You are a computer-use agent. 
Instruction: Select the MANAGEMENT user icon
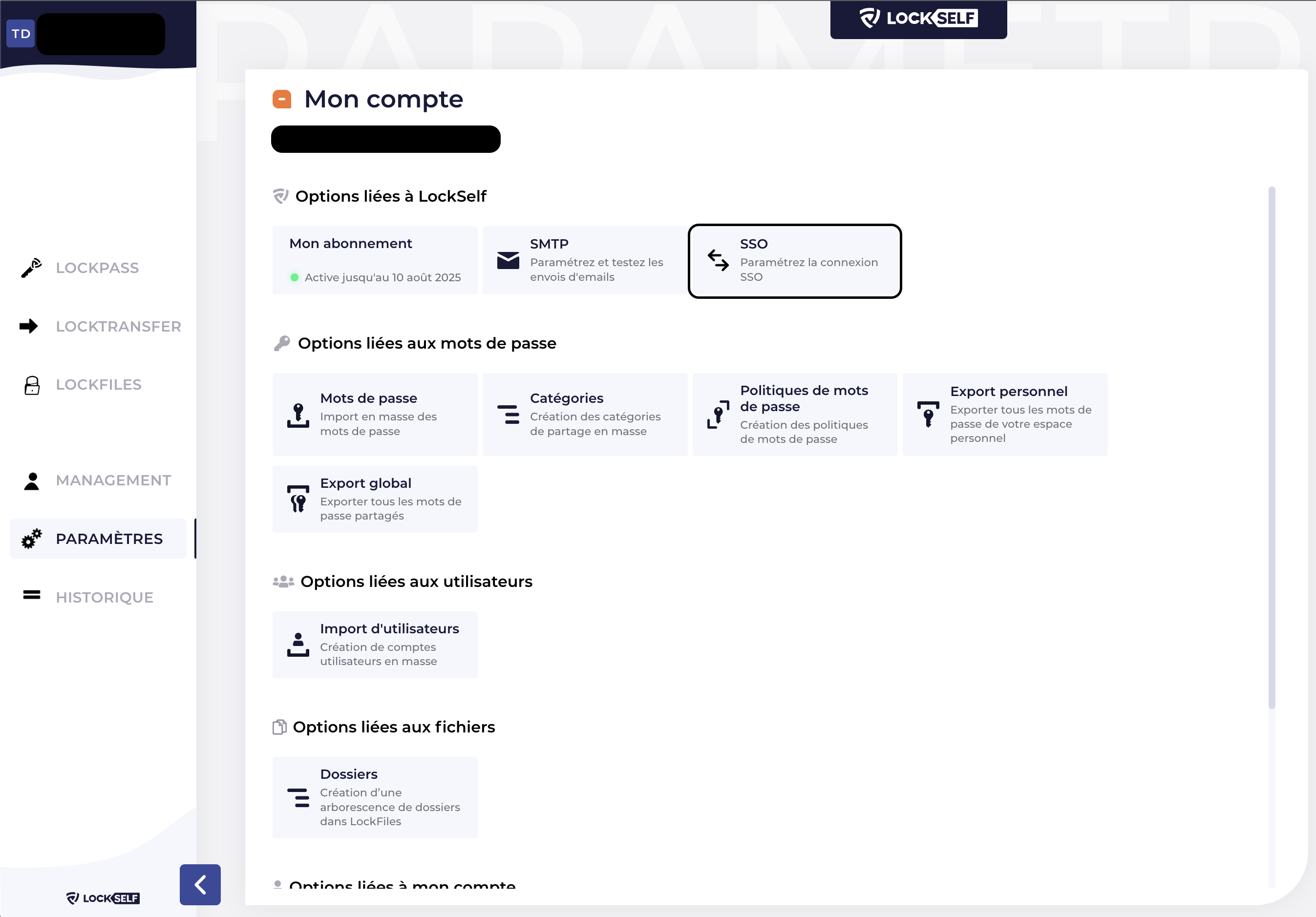32,480
